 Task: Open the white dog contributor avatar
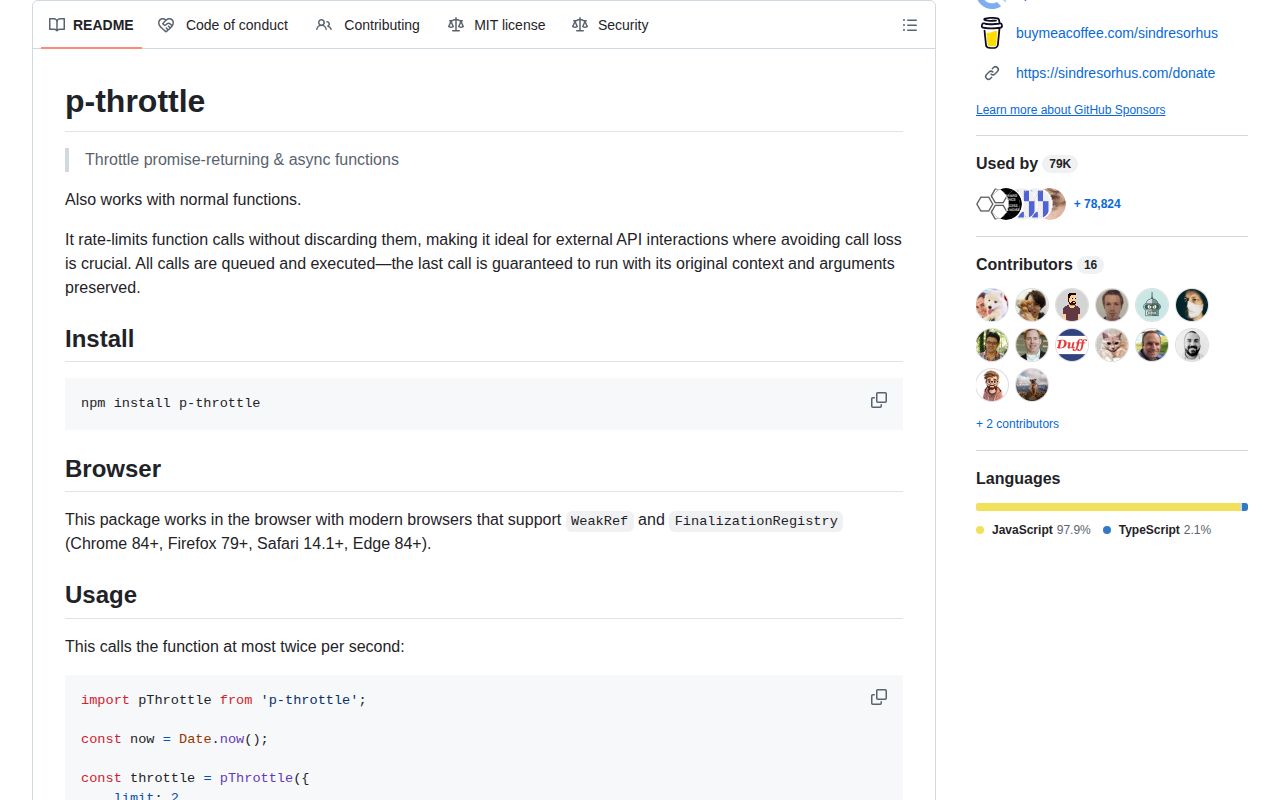992,305
